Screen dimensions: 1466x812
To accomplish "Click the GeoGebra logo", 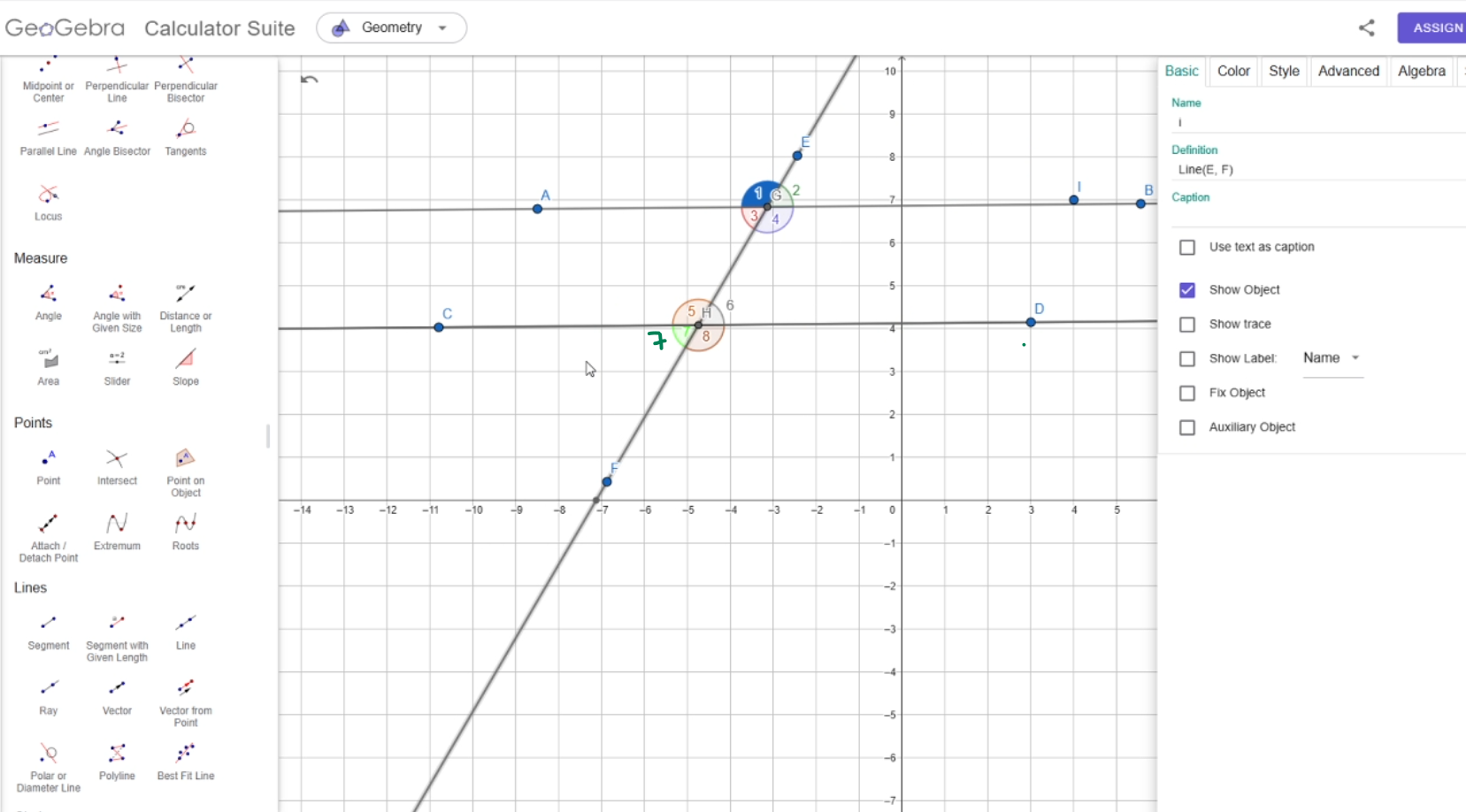I will 65,27.
